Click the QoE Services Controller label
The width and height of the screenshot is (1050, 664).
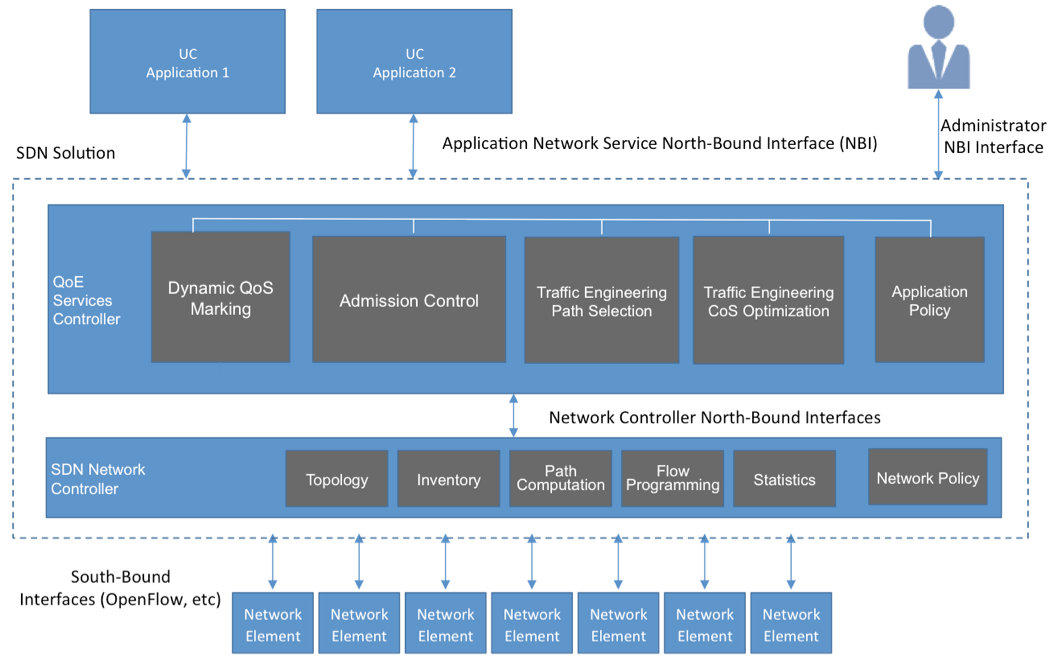tap(86, 300)
